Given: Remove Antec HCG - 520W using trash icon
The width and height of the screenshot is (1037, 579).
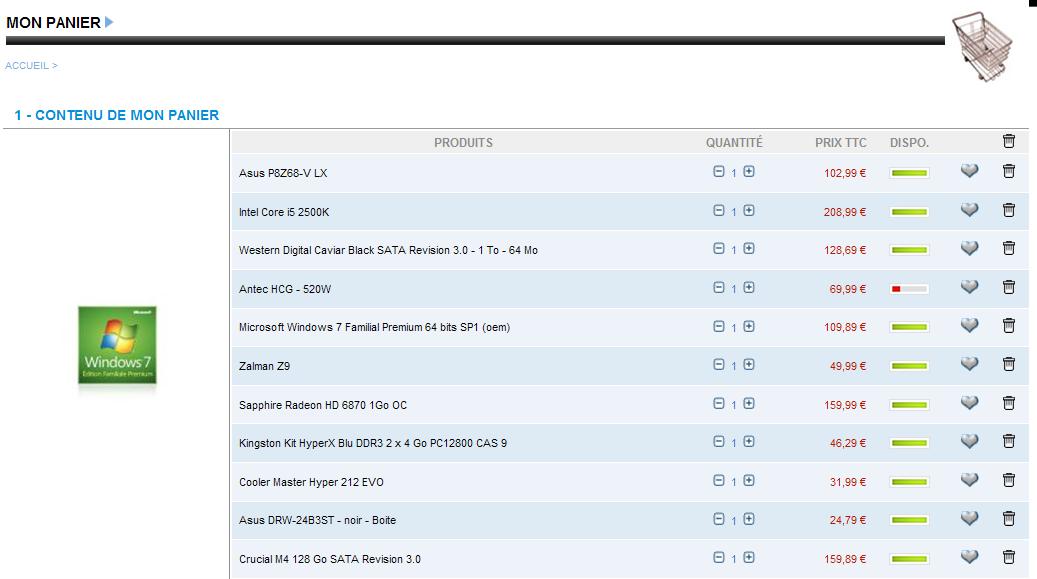Looking at the screenshot, I should click(1008, 287).
